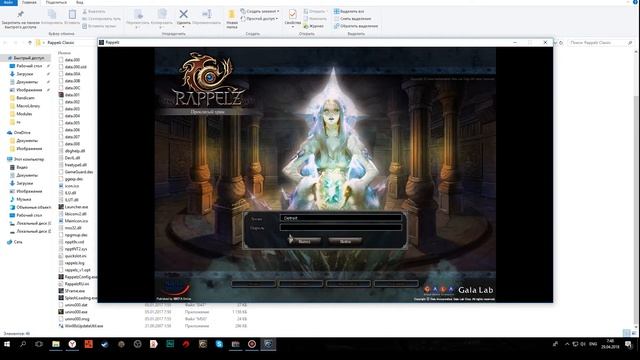Click the RappelzConfig.exe file icon
This screenshot has height=360, width=640.
pos(61,277)
